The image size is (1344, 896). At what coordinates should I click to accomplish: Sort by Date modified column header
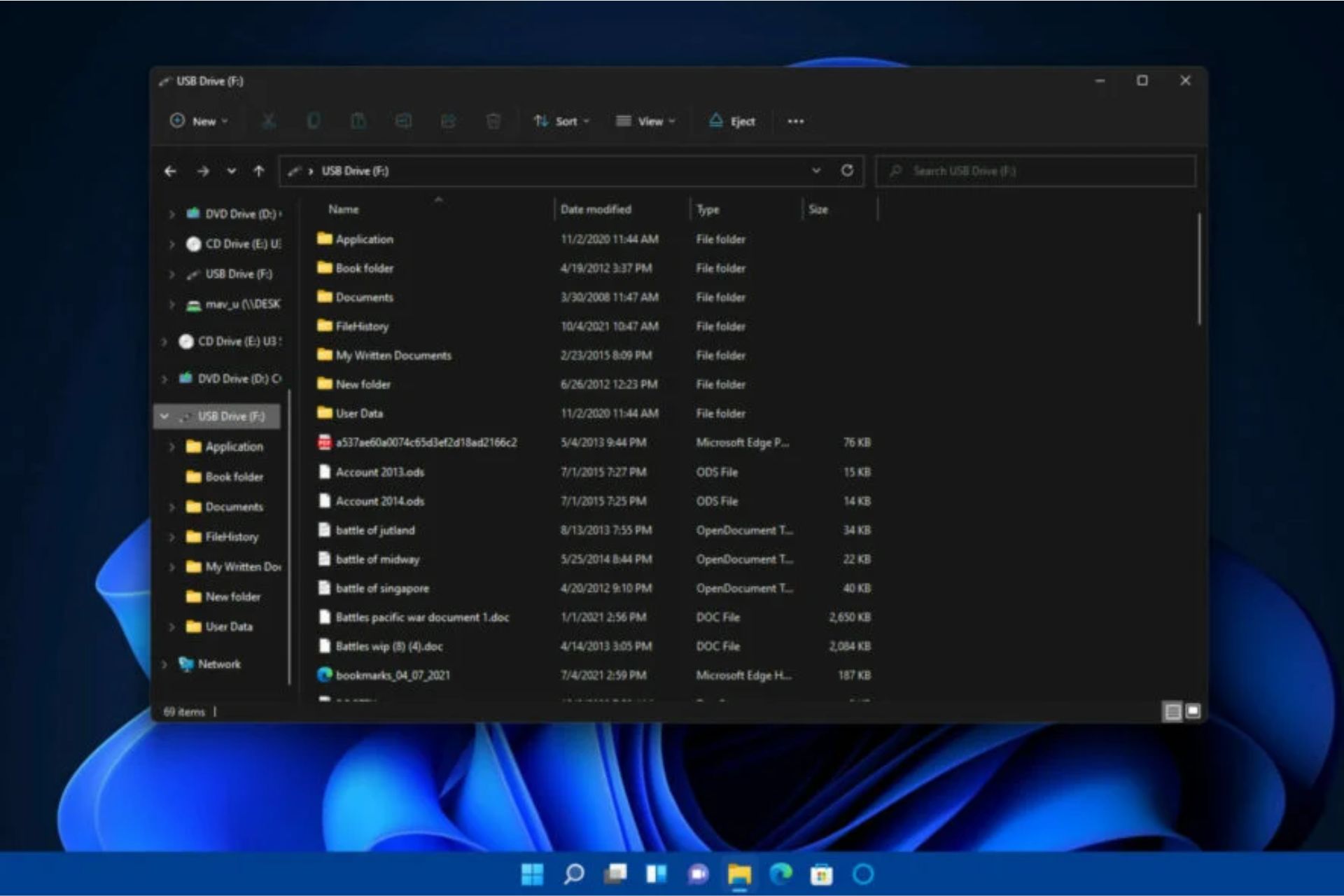coord(596,209)
